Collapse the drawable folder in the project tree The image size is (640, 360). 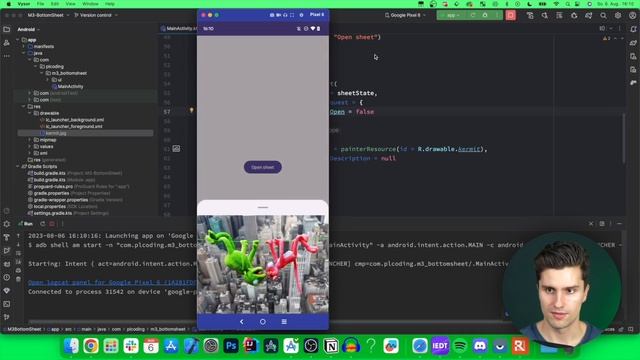[x=30, y=113]
